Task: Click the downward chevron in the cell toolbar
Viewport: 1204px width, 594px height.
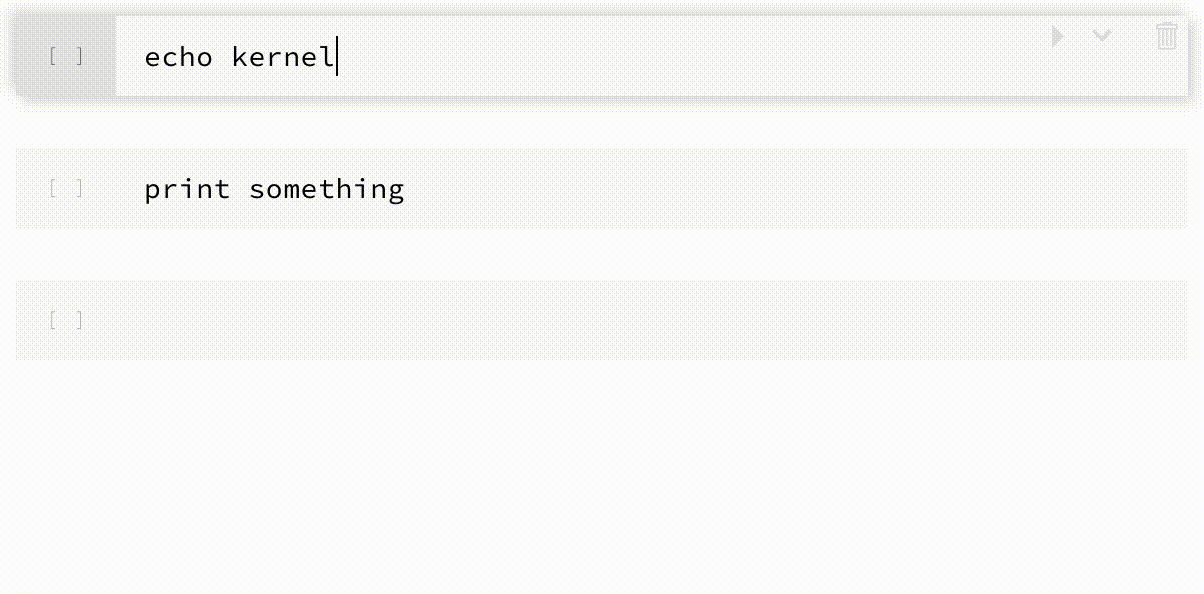Action: [1102, 36]
